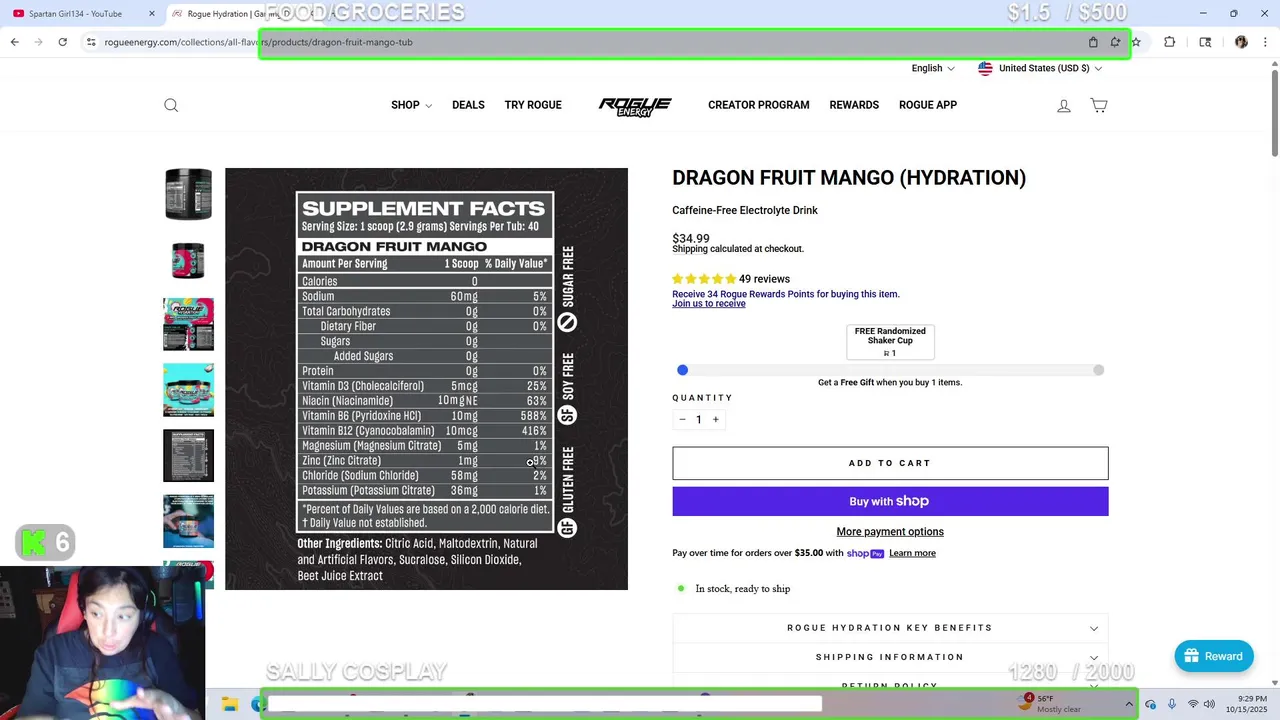Close the Spartan Girl134 YouTube tab
The height and width of the screenshot is (720, 1280).
(152, 13)
